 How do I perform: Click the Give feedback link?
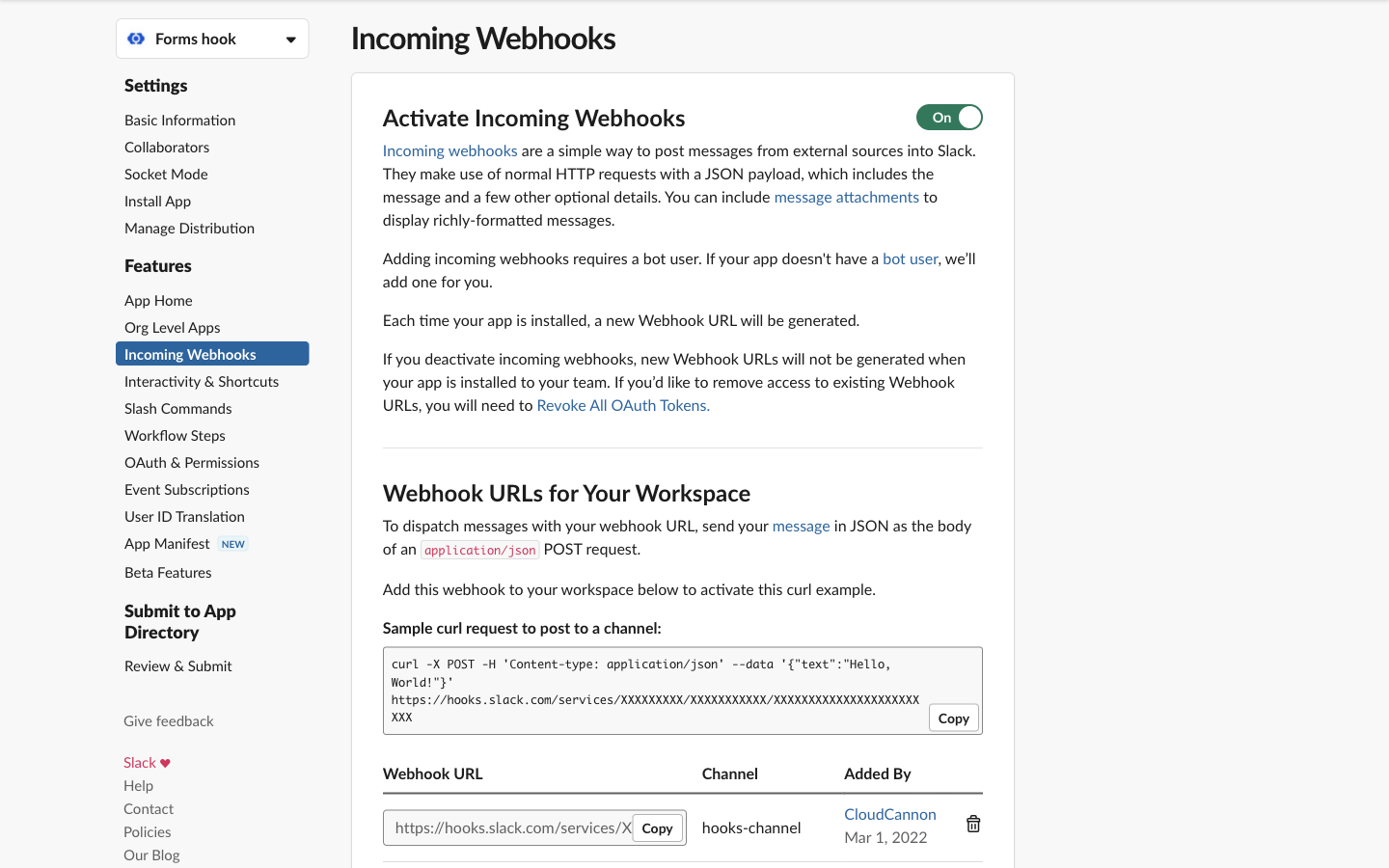(x=168, y=720)
